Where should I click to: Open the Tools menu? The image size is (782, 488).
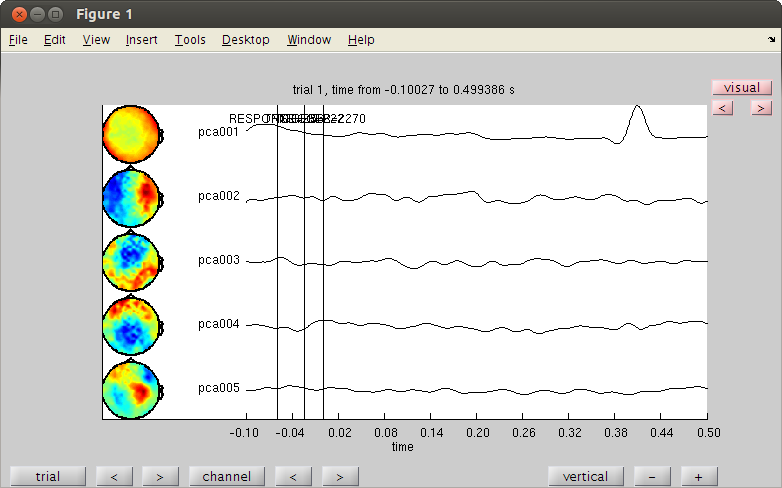pos(189,40)
